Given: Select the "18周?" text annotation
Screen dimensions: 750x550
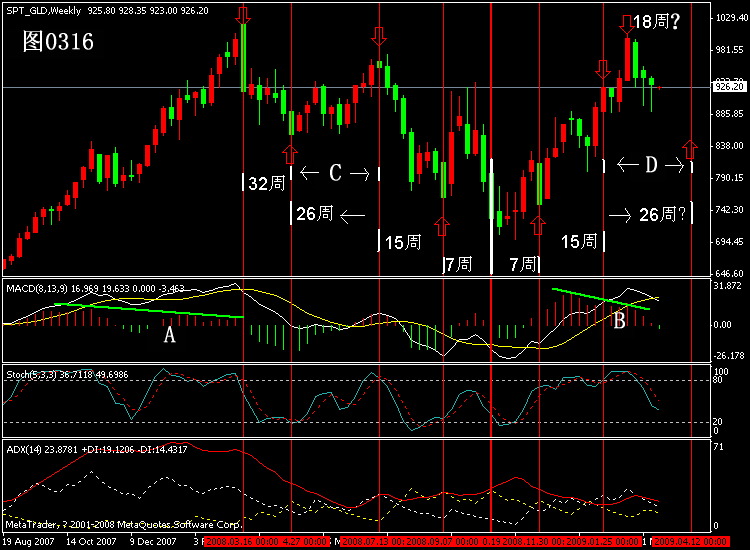Looking at the screenshot, I should (x=658, y=20).
